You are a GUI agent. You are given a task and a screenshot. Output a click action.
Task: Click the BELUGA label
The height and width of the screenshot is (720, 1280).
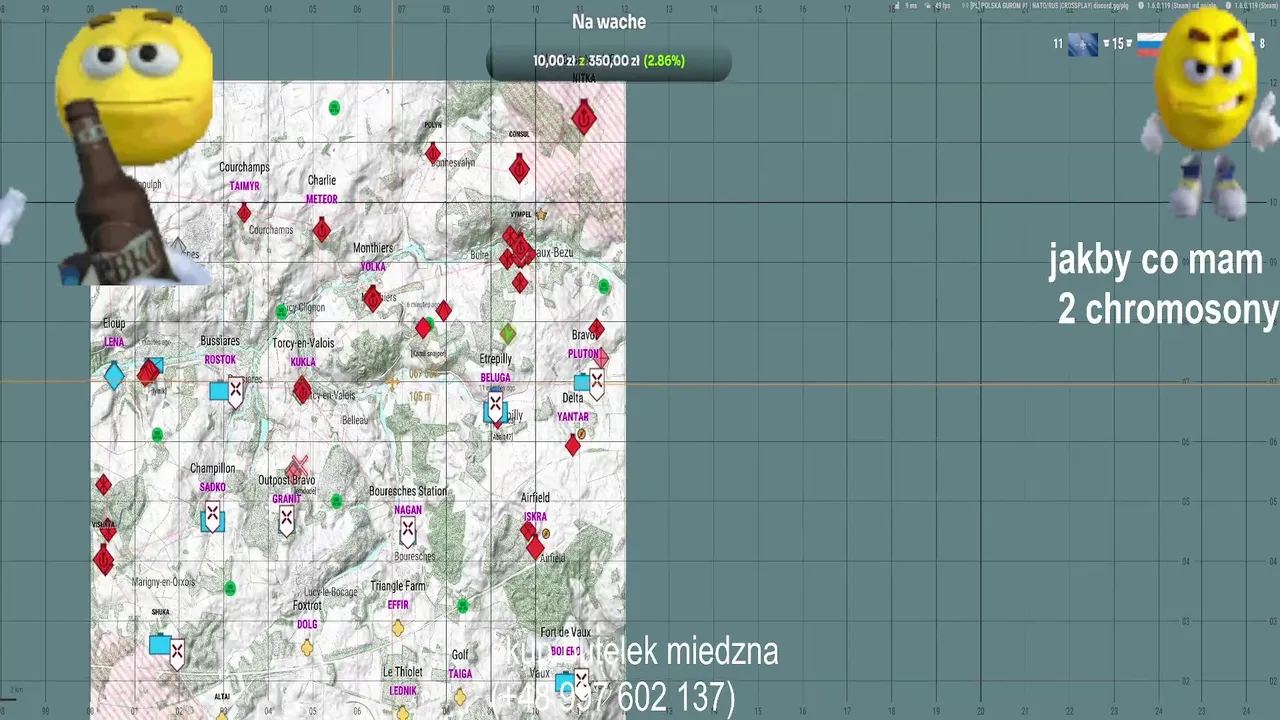coord(496,378)
